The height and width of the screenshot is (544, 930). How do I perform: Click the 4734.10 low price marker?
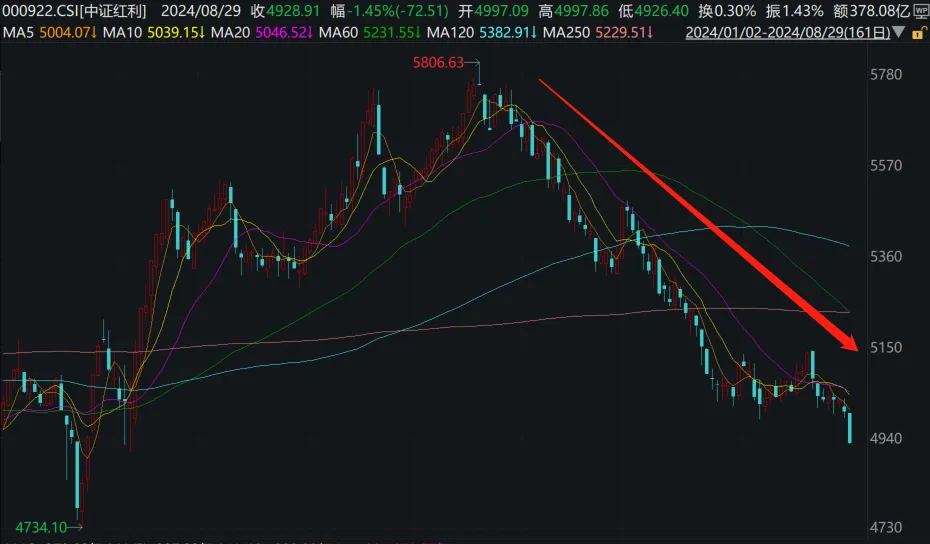pos(40,526)
